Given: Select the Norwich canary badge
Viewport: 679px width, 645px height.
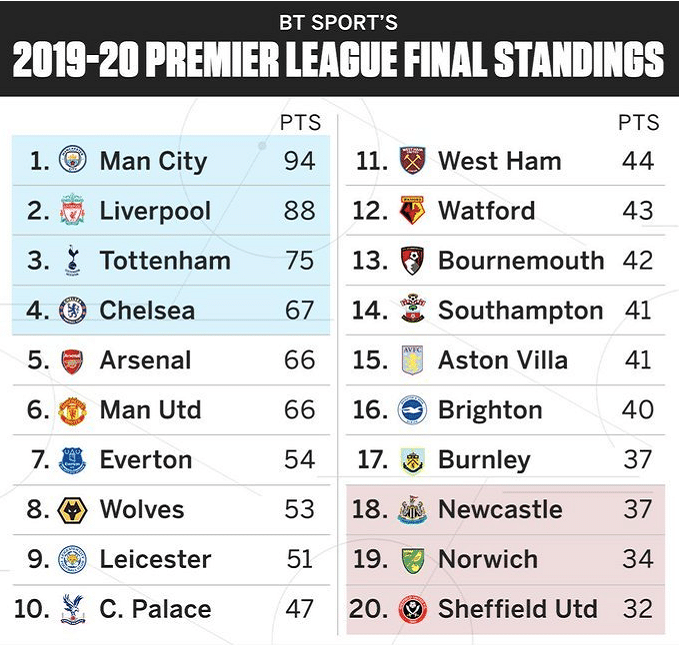Looking at the screenshot, I should coord(412,559).
